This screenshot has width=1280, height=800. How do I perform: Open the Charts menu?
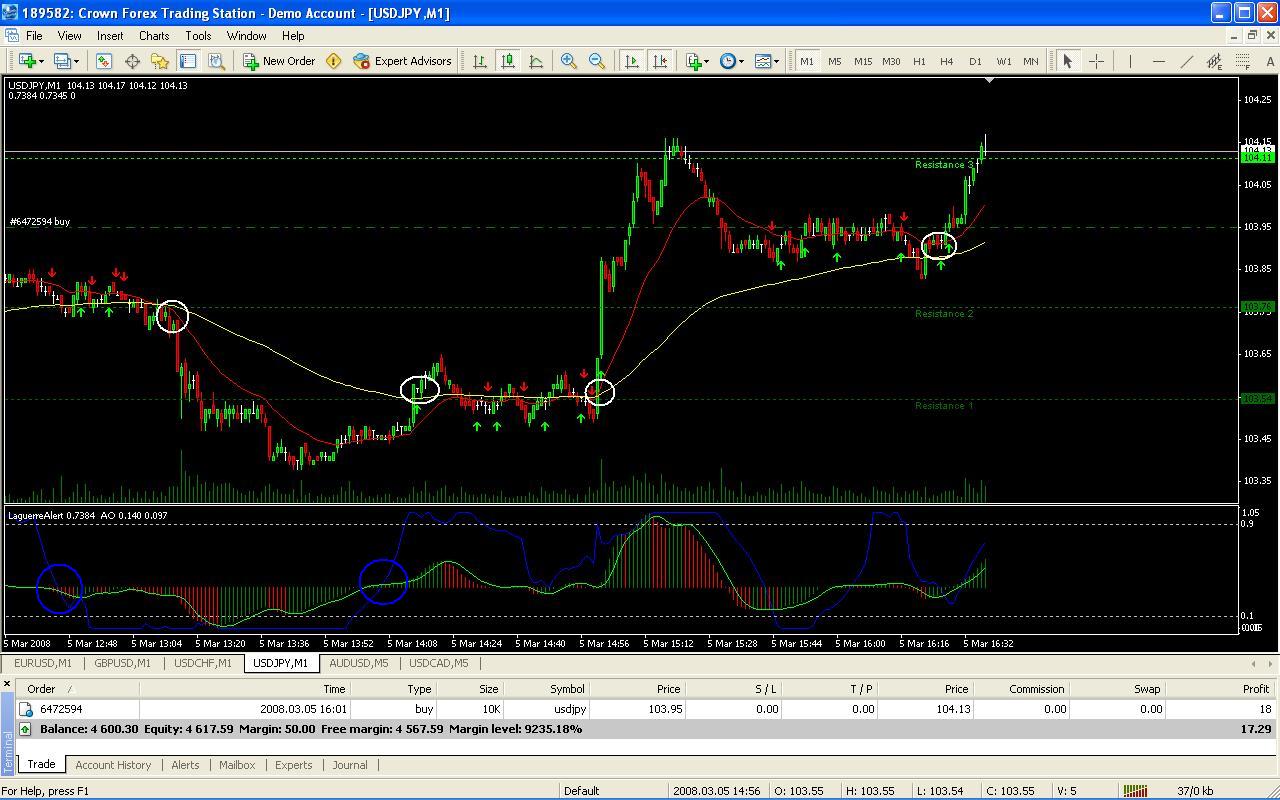tap(154, 35)
